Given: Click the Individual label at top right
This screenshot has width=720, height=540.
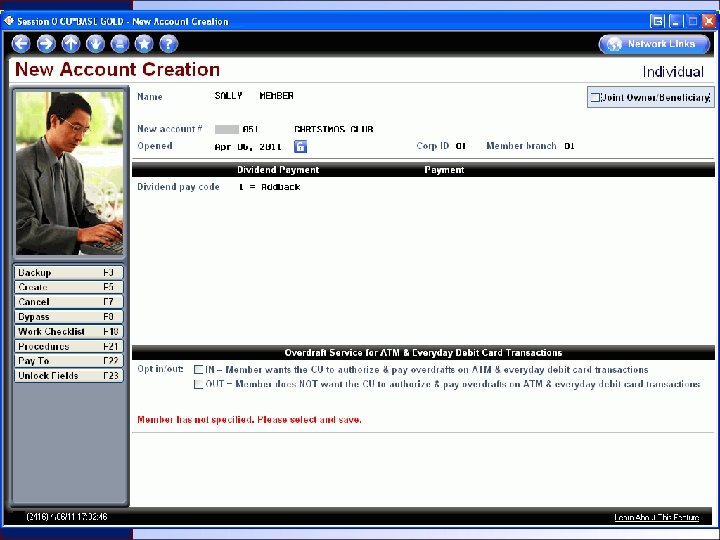Looking at the screenshot, I should coord(673,72).
